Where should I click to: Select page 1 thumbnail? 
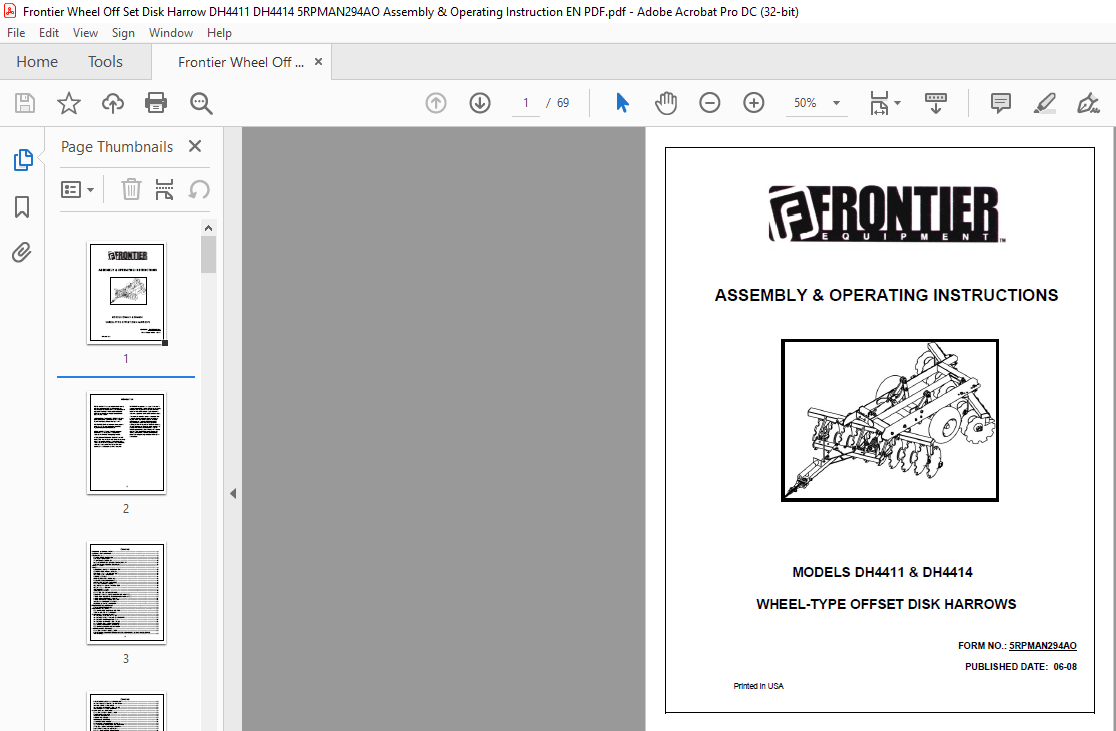coord(127,293)
